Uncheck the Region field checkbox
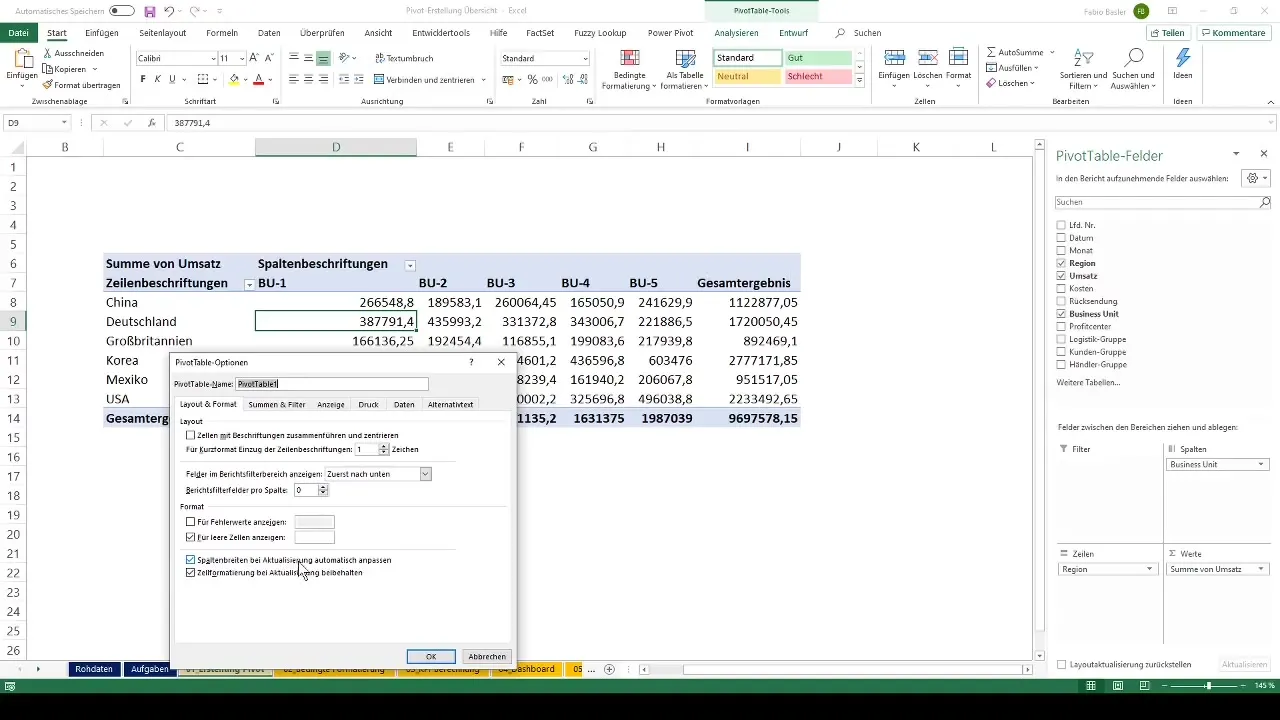The image size is (1280, 720). pyautogui.click(x=1061, y=263)
